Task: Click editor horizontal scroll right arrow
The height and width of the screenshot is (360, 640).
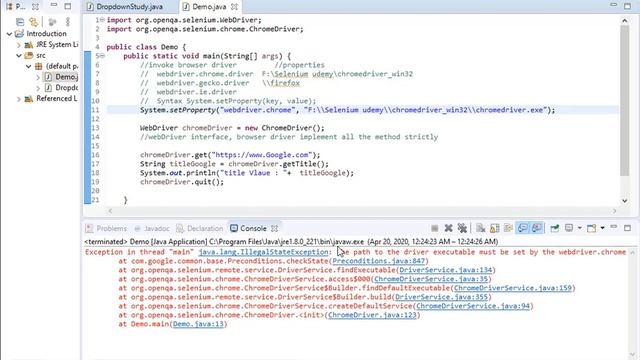Action: (x=614, y=211)
